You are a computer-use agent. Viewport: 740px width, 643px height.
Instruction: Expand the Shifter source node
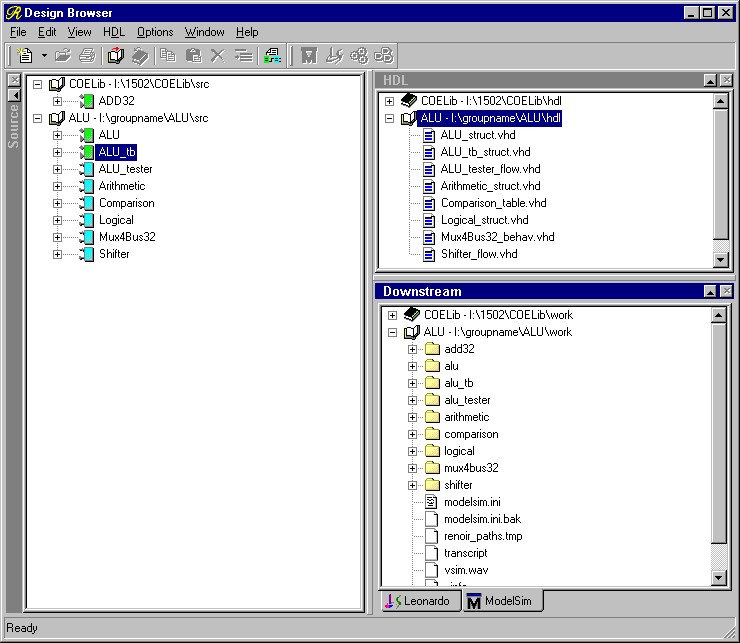point(57,254)
